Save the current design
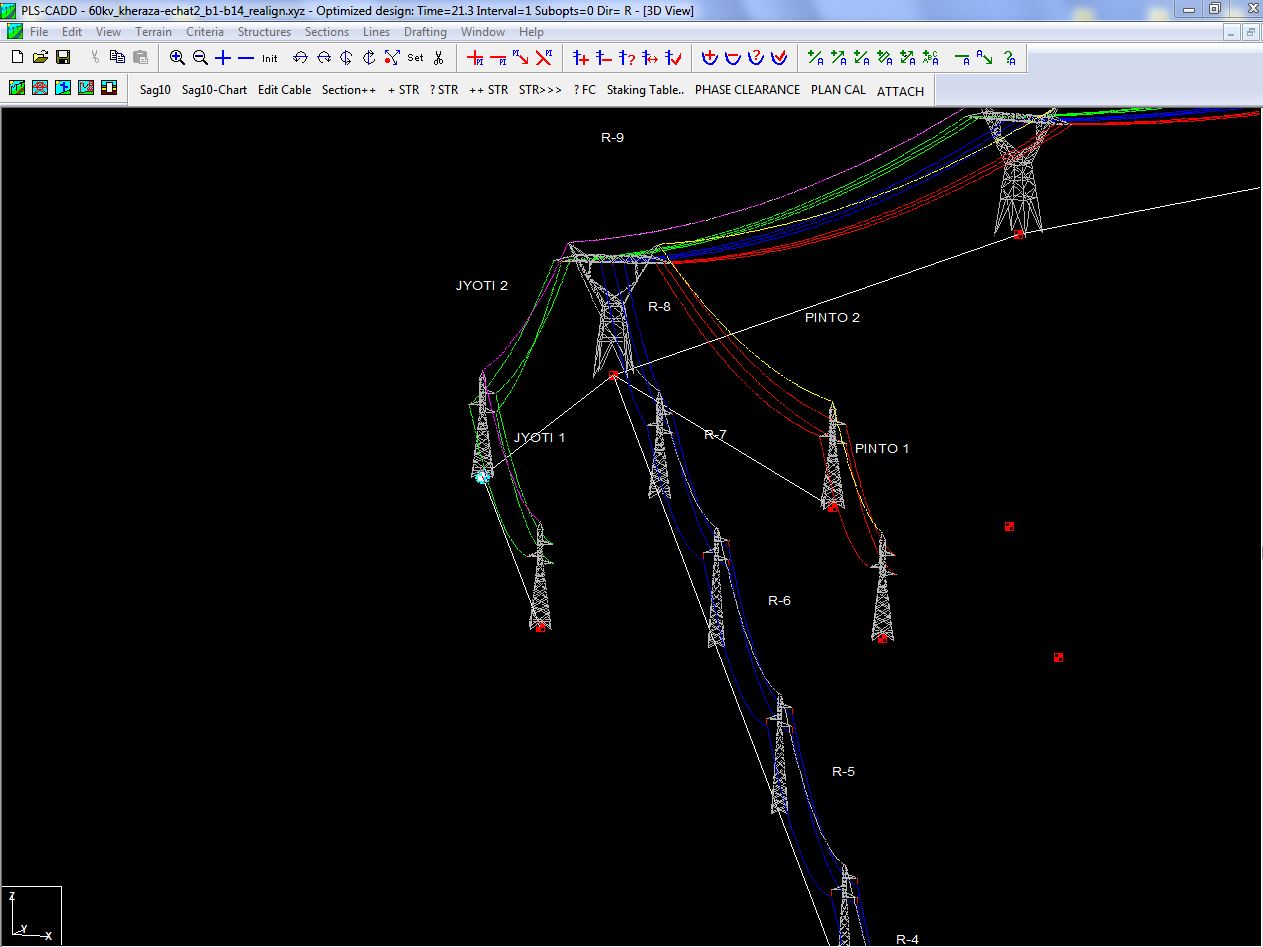The width and height of the screenshot is (1263, 947). point(64,57)
